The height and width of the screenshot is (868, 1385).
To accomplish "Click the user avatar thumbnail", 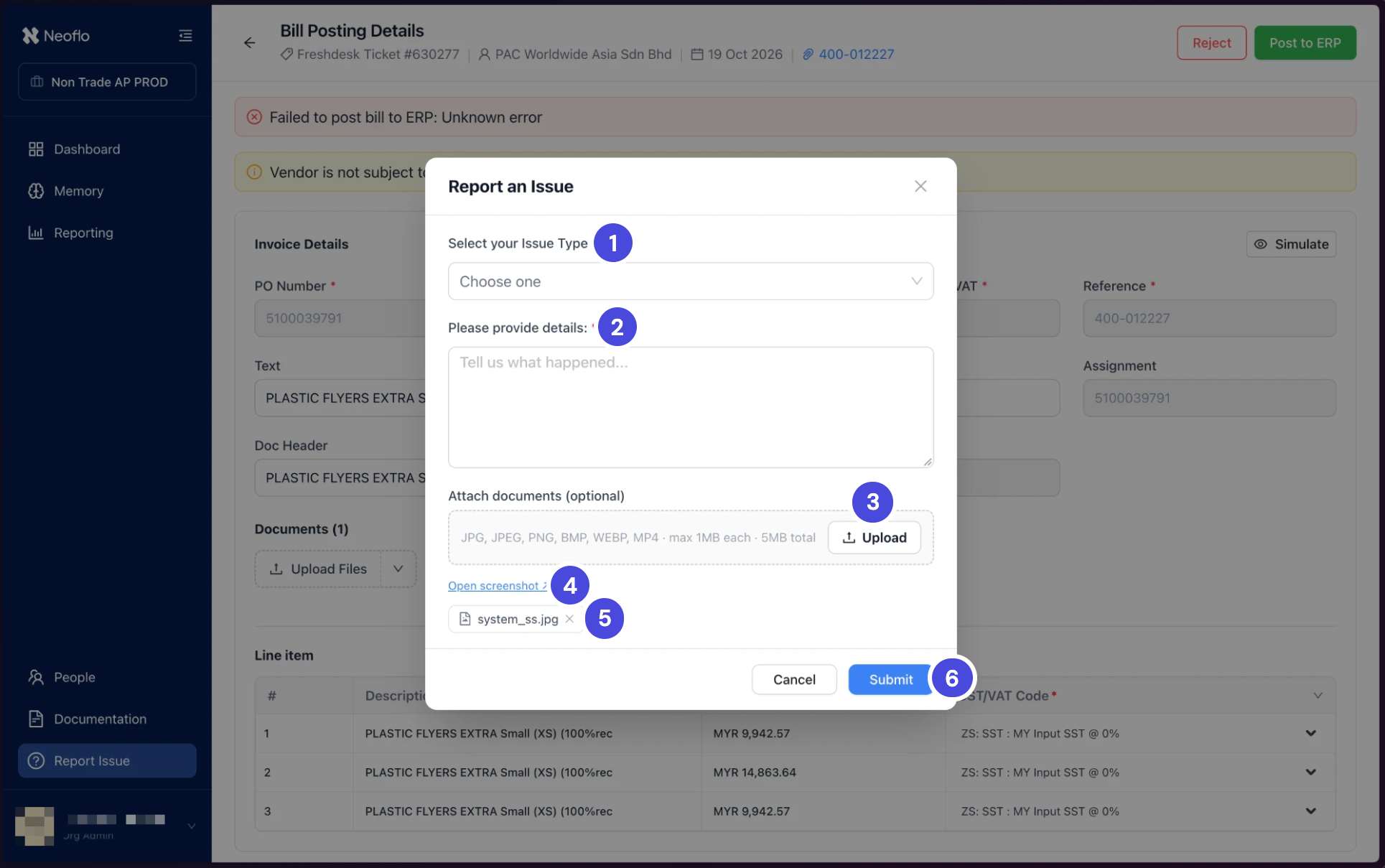I will click(x=34, y=826).
